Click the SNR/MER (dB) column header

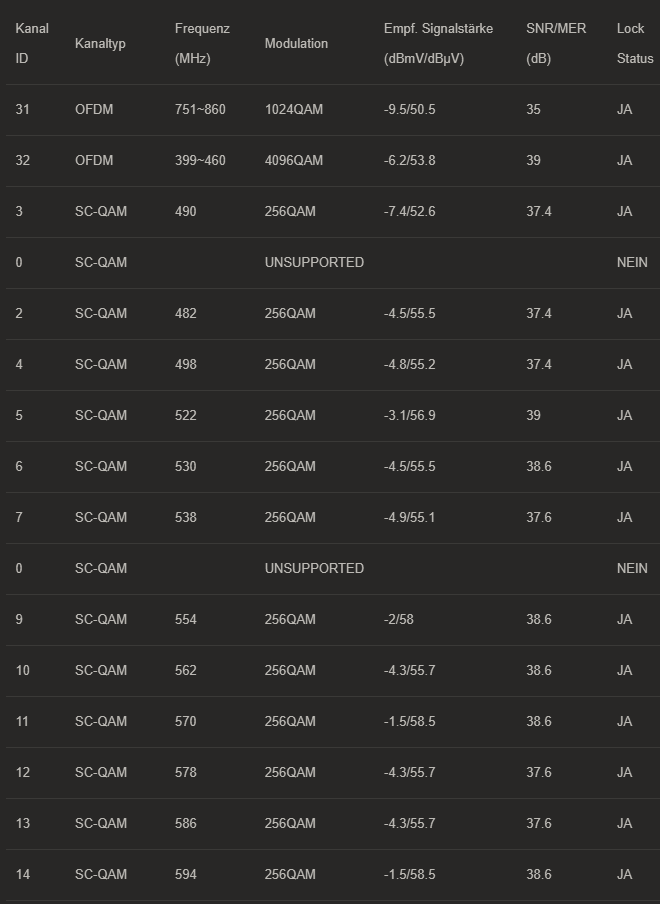point(556,43)
